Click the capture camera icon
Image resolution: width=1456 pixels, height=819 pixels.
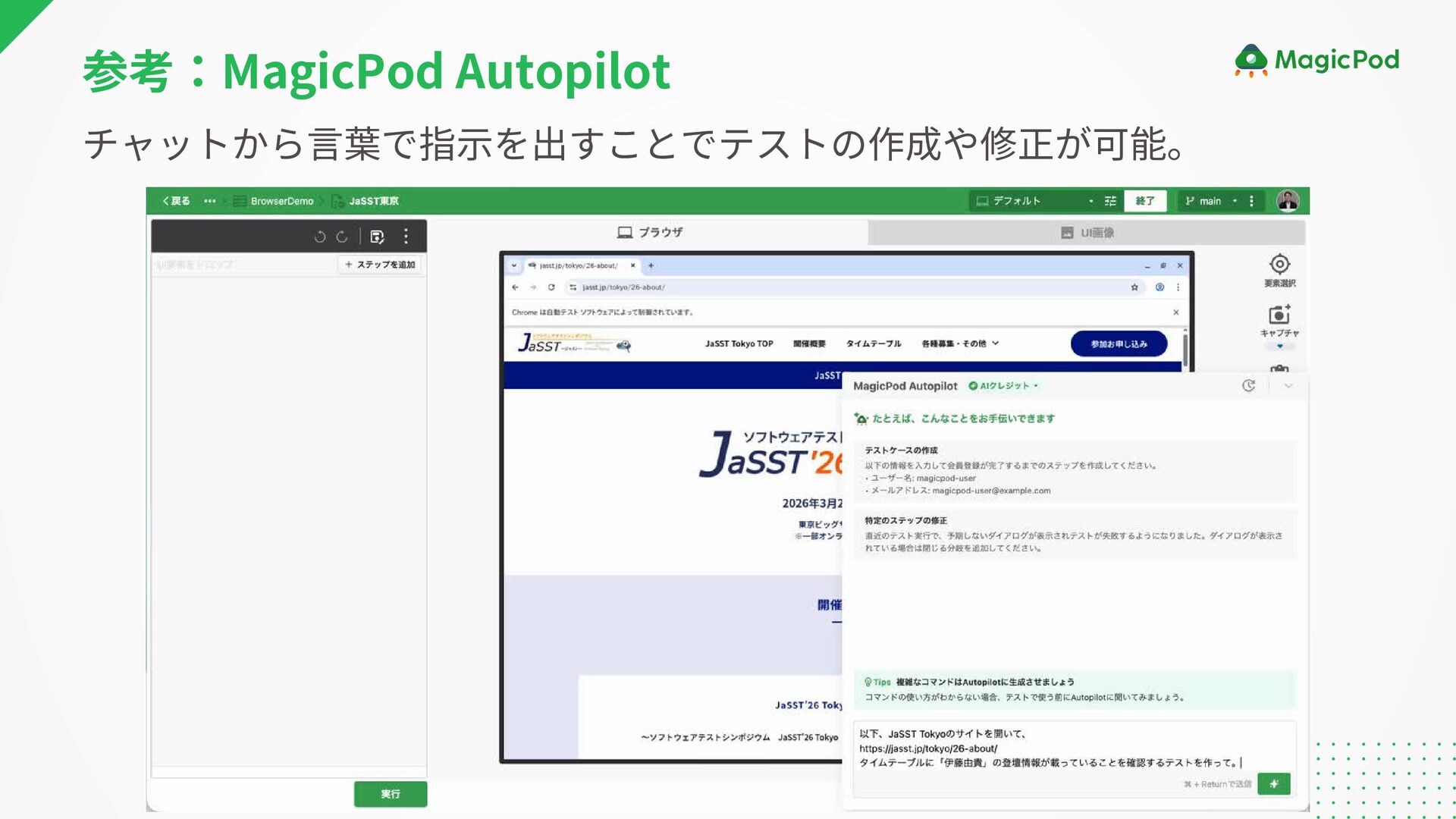[1279, 315]
